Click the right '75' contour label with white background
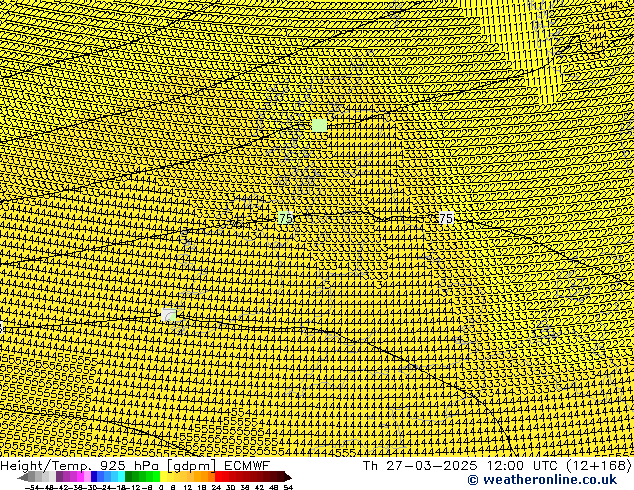This screenshot has width=634, height=490. tap(446, 218)
